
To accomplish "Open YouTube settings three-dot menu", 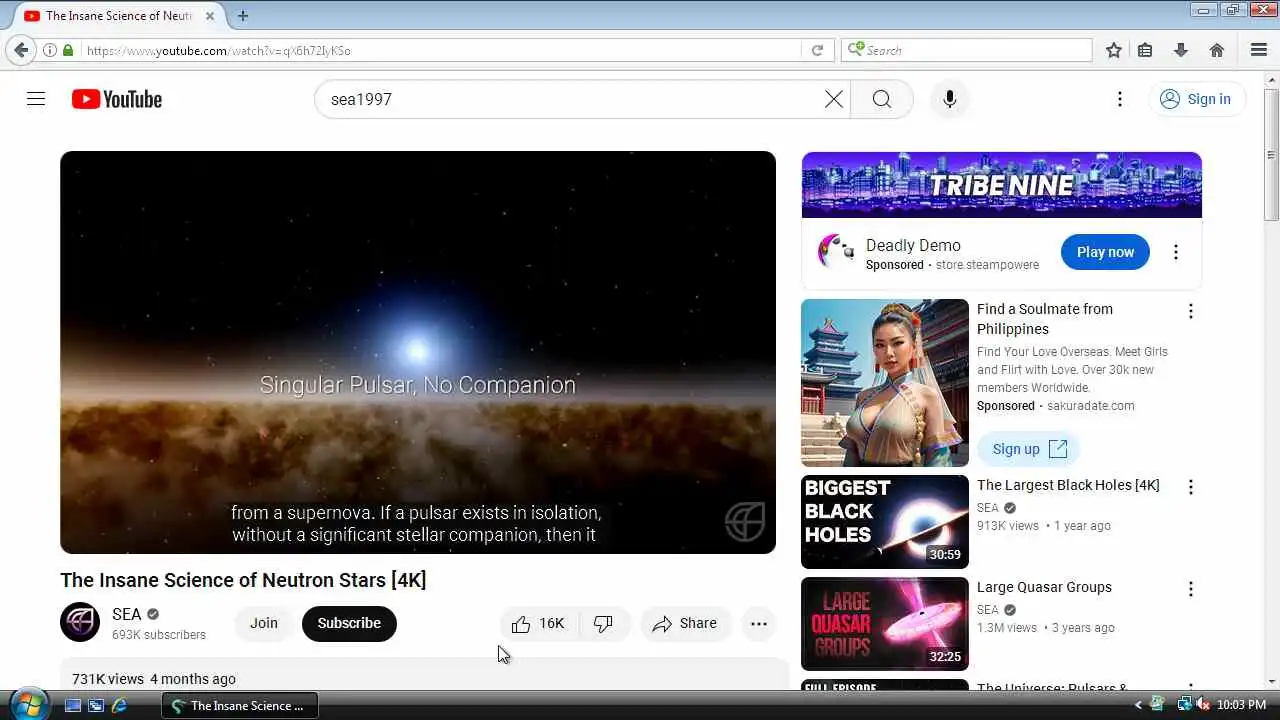I will 1120,99.
